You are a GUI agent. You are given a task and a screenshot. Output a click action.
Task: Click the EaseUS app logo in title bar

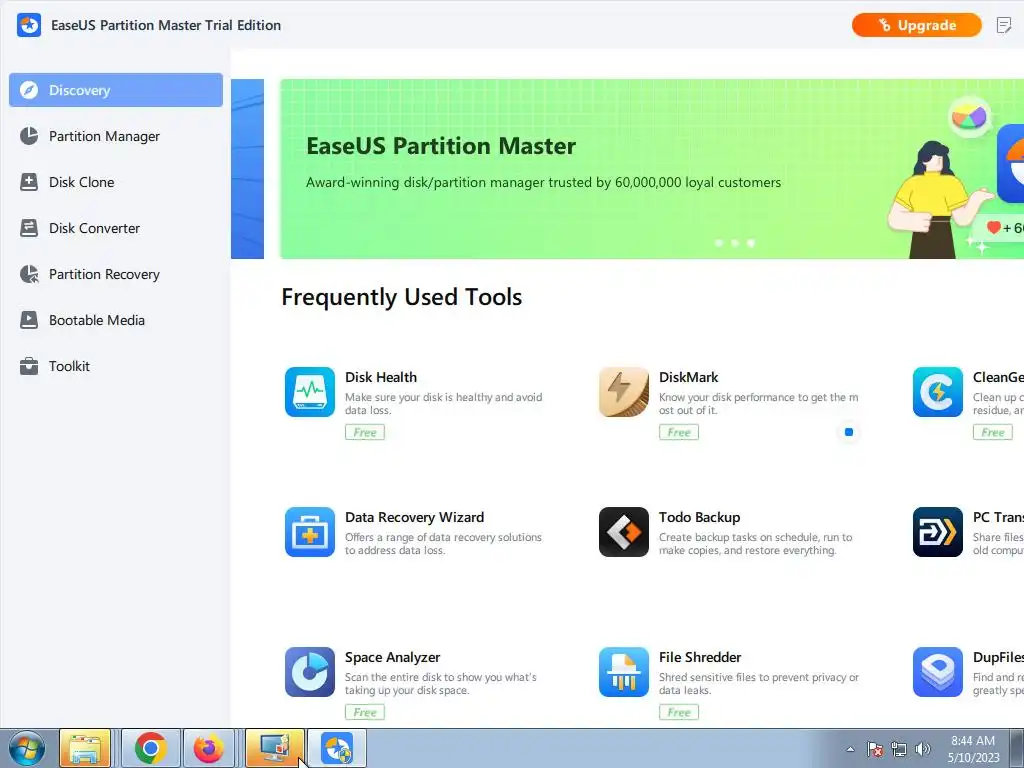pyautogui.click(x=29, y=25)
